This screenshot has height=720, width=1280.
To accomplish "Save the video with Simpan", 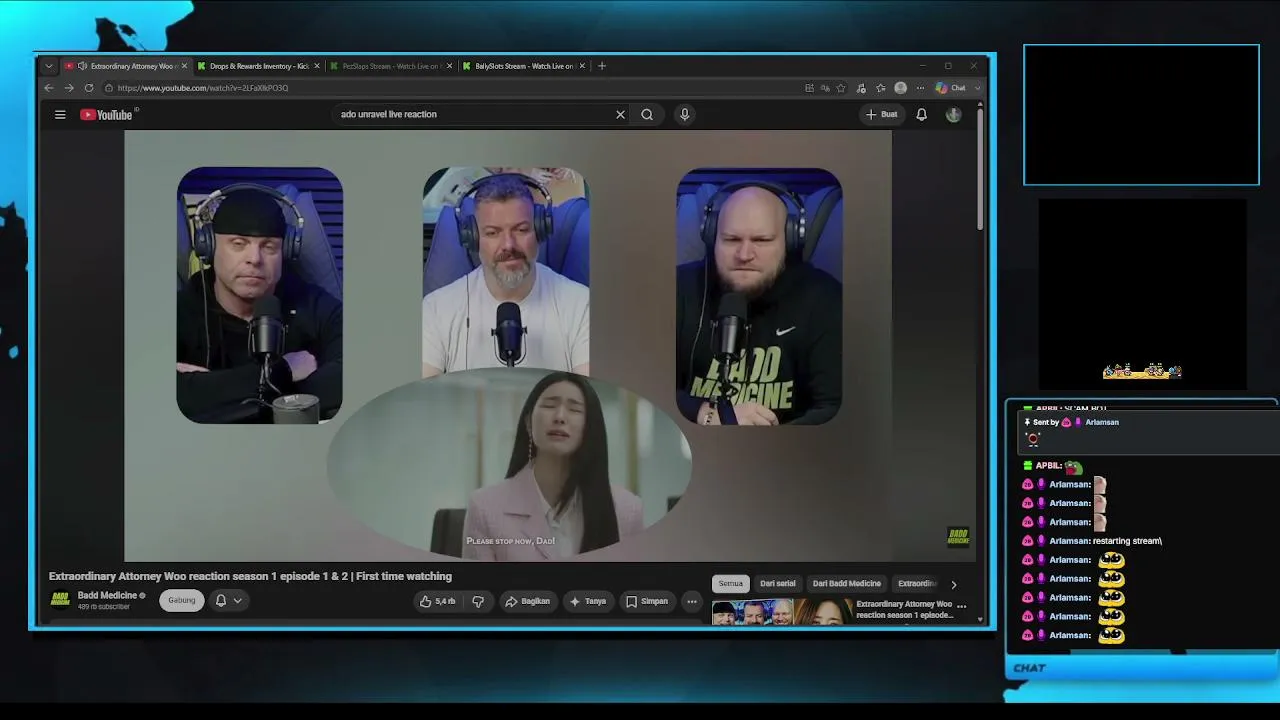I will (x=647, y=601).
